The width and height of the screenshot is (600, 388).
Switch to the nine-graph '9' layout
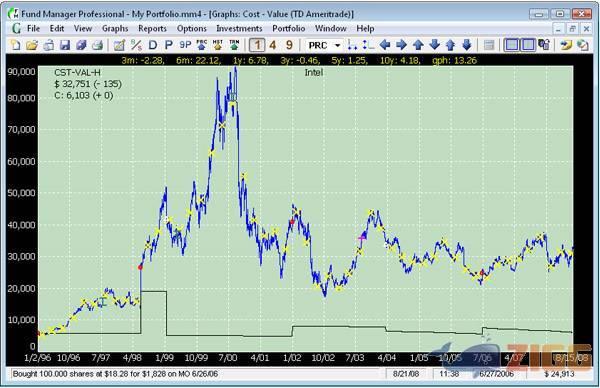289,45
